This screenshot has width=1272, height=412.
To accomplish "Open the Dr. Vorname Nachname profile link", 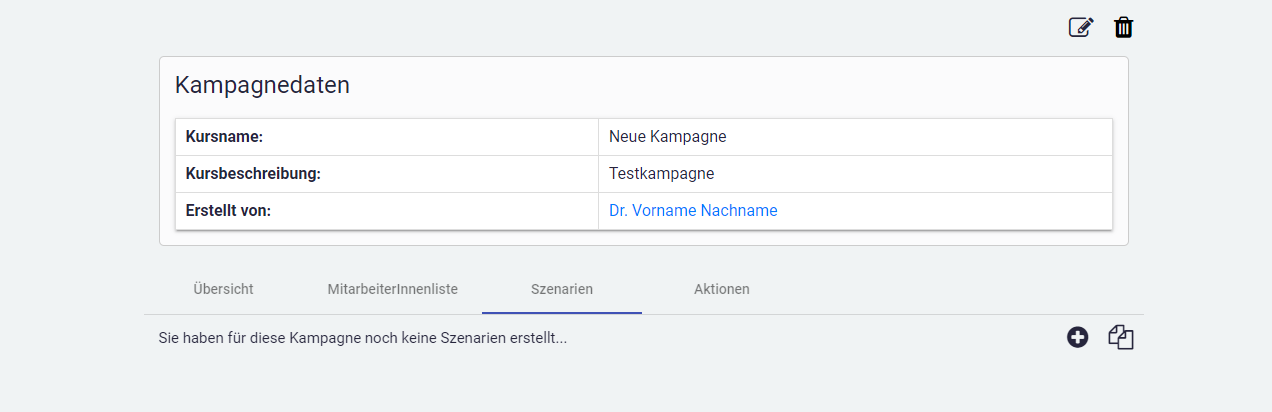I will tap(693, 211).
